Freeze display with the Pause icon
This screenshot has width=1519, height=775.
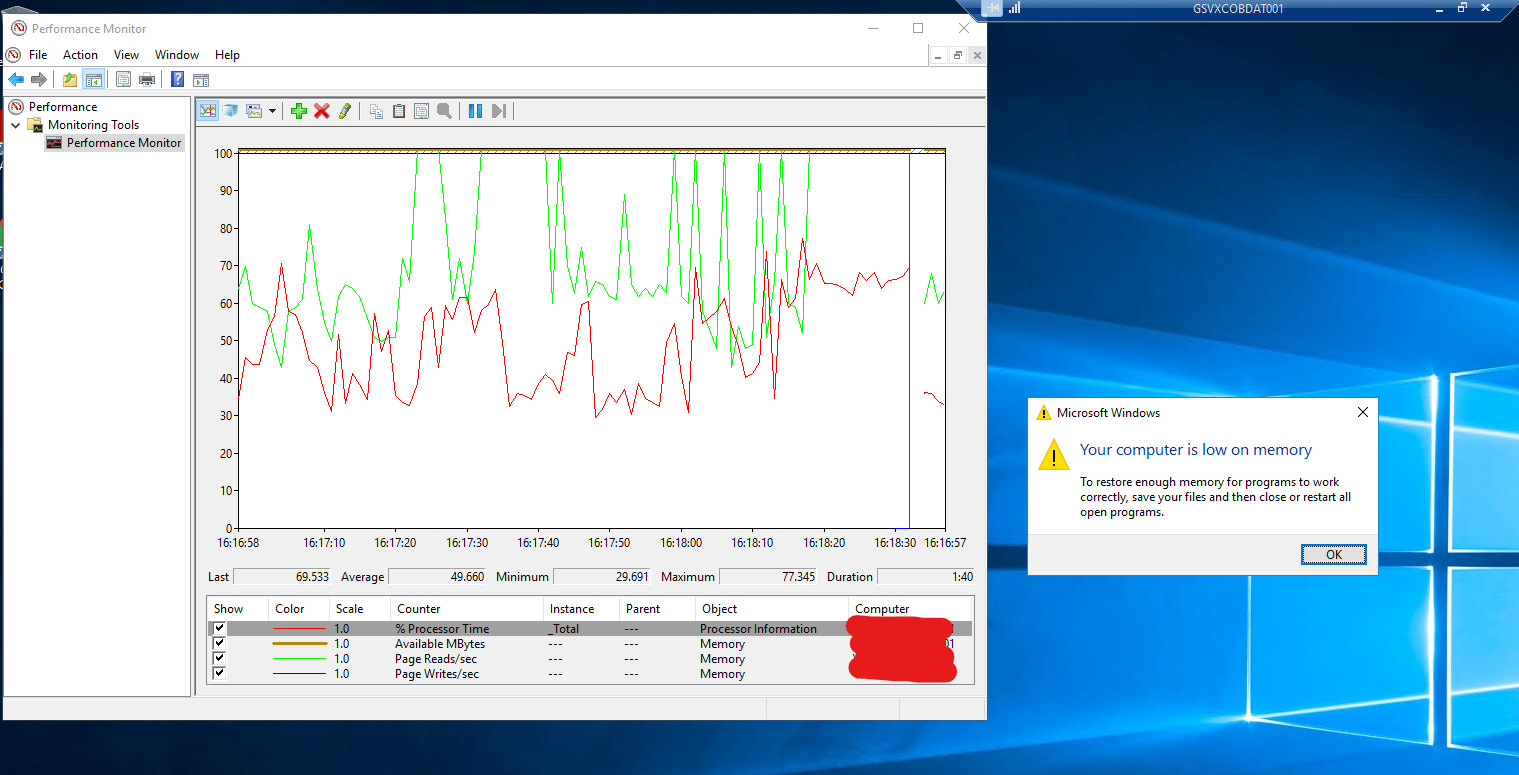pos(475,111)
